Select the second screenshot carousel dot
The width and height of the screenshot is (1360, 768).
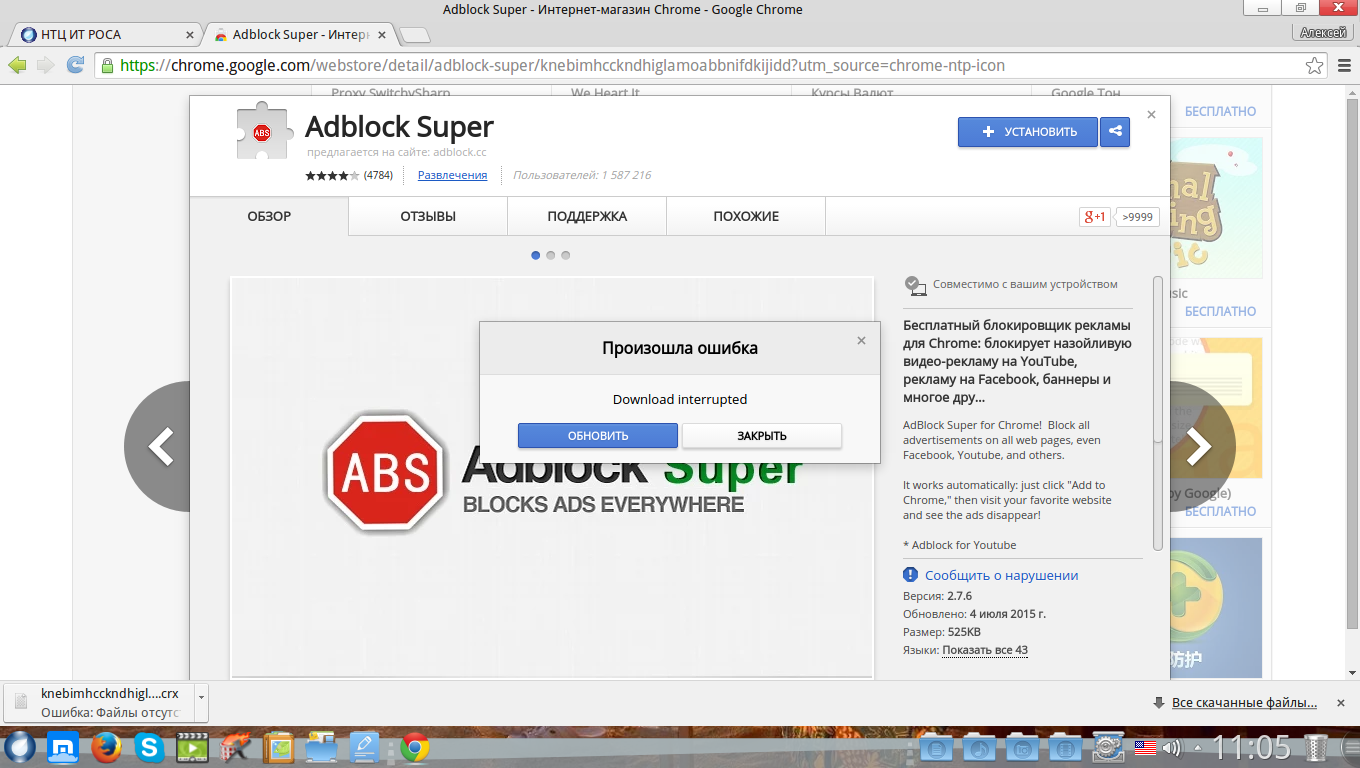coord(551,255)
